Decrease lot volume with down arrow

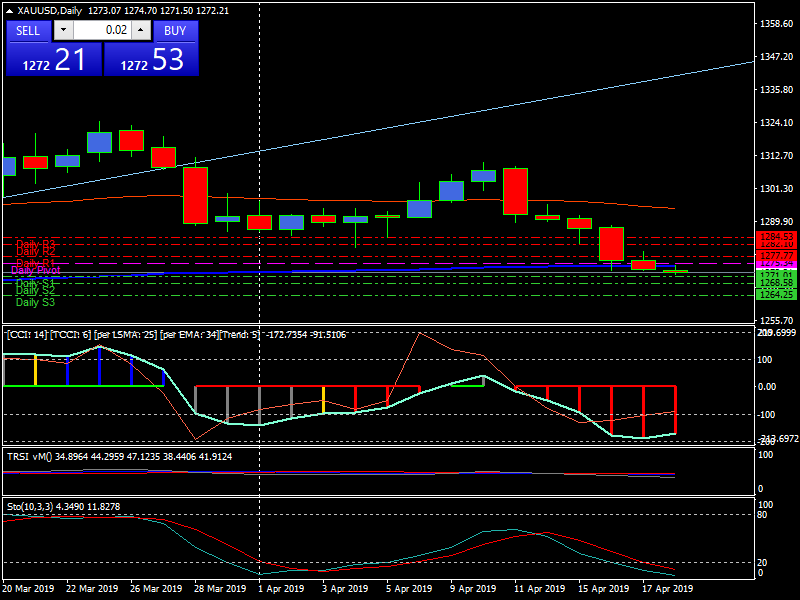[61, 31]
